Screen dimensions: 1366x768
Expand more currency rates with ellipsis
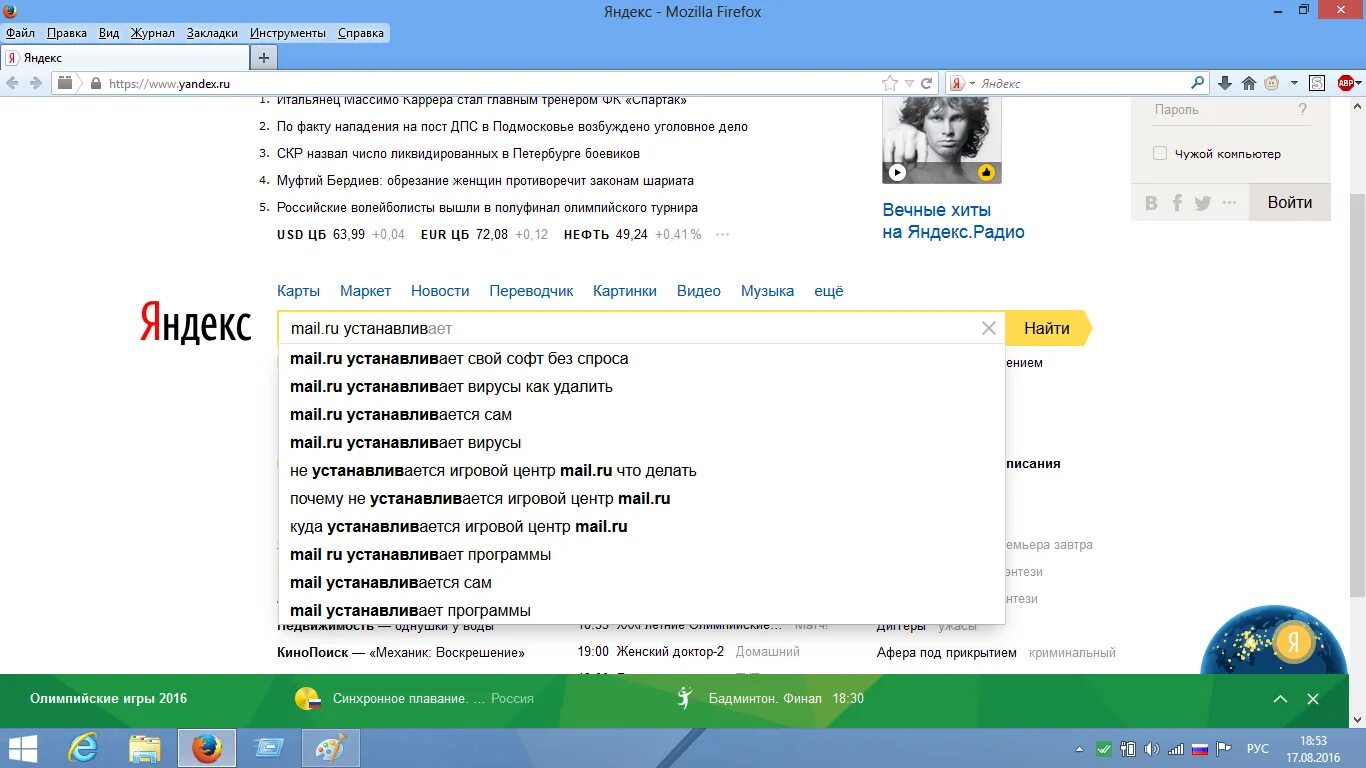pyautogui.click(x=722, y=235)
